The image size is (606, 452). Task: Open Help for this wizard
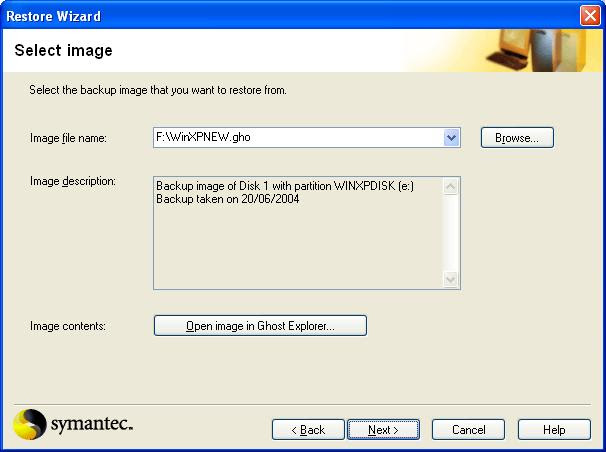point(554,430)
